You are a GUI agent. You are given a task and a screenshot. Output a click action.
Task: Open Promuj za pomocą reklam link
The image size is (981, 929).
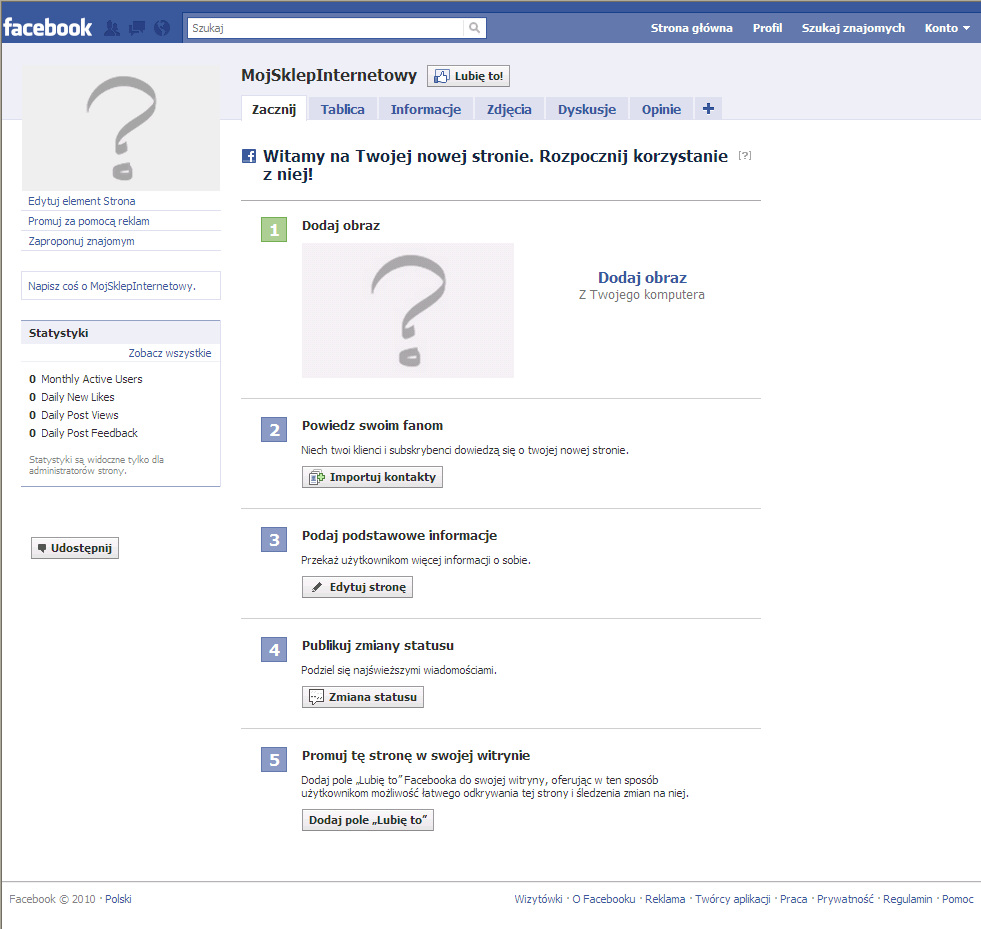tap(89, 221)
